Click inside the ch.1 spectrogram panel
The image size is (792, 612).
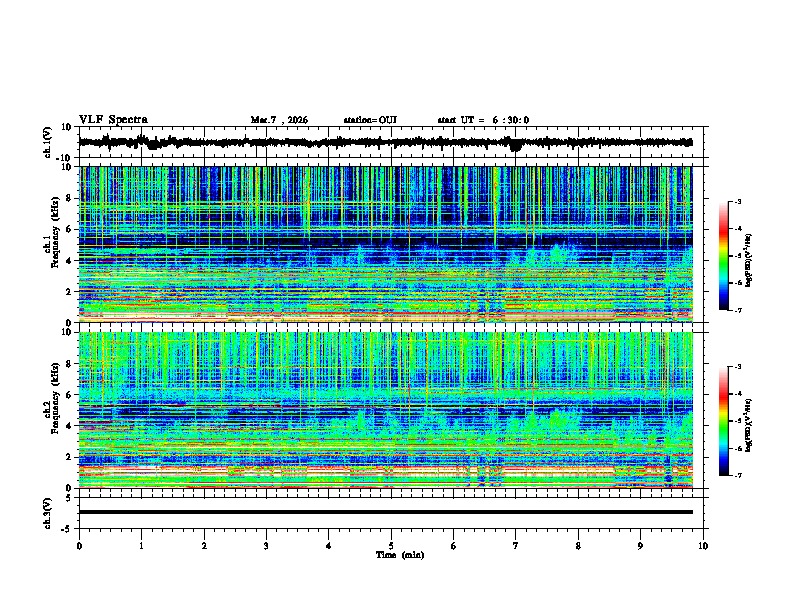(386, 244)
